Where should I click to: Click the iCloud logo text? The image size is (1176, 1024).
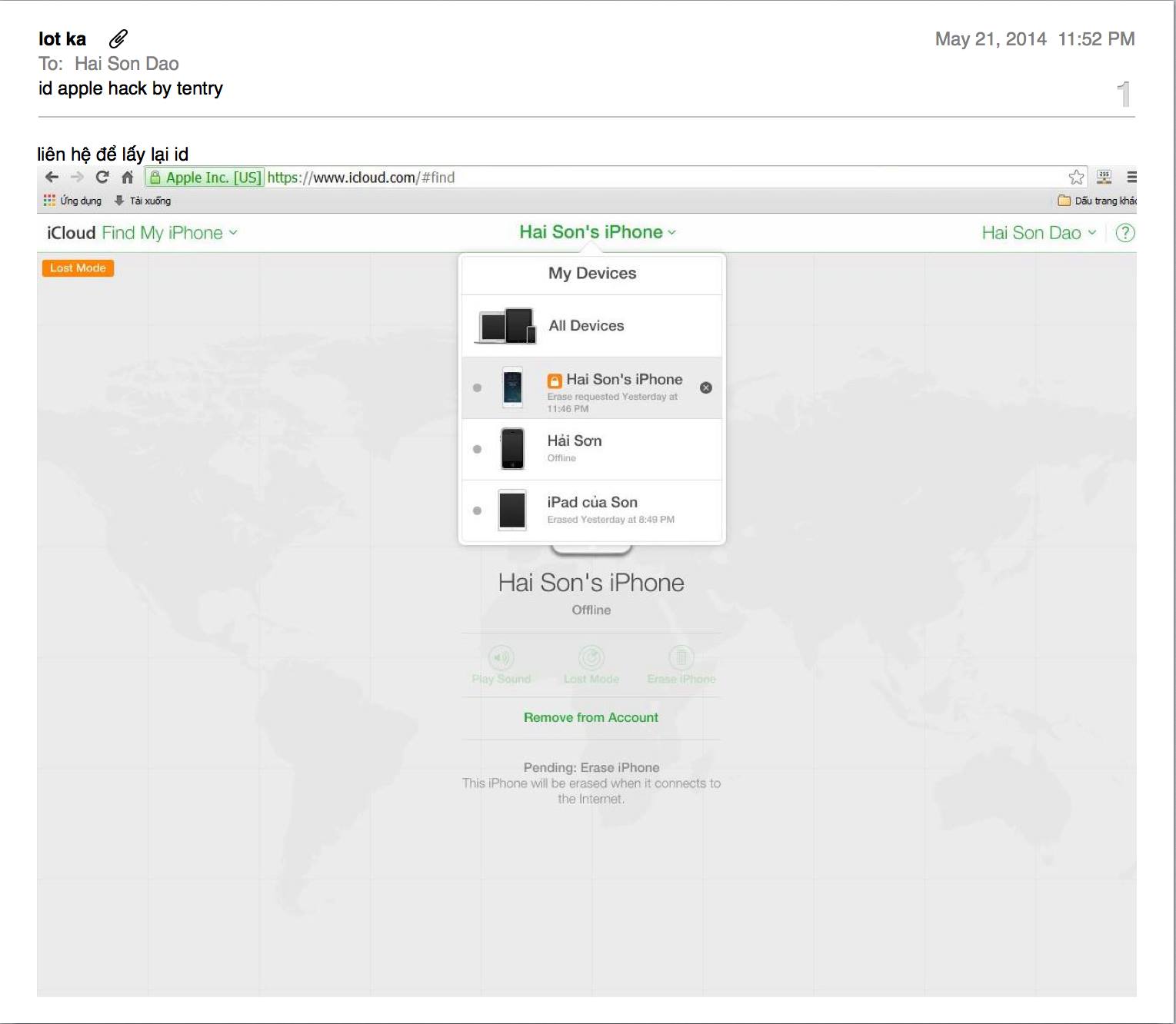71,233
